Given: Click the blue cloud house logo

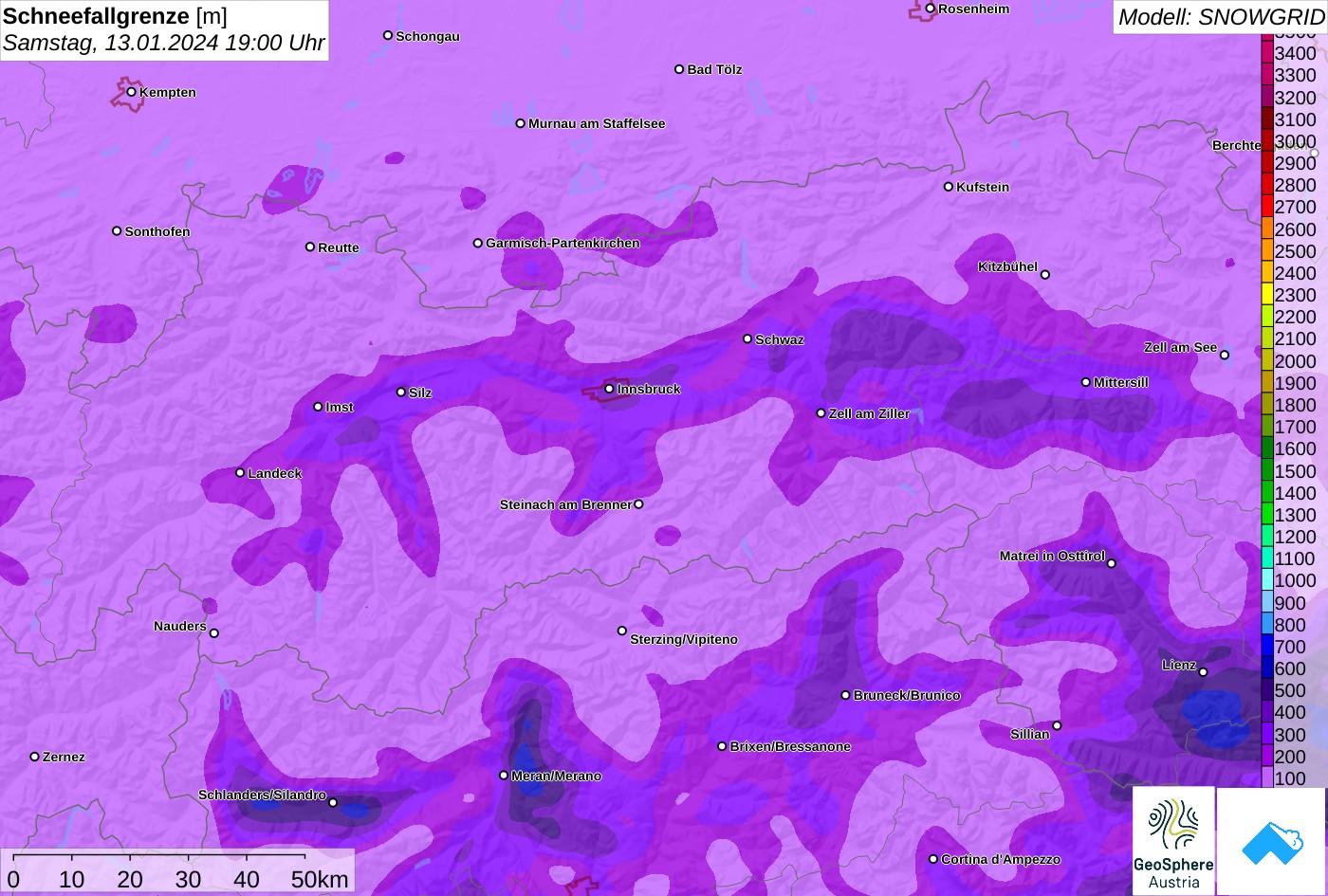Looking at the screenshot, I should click(1272, 841).
